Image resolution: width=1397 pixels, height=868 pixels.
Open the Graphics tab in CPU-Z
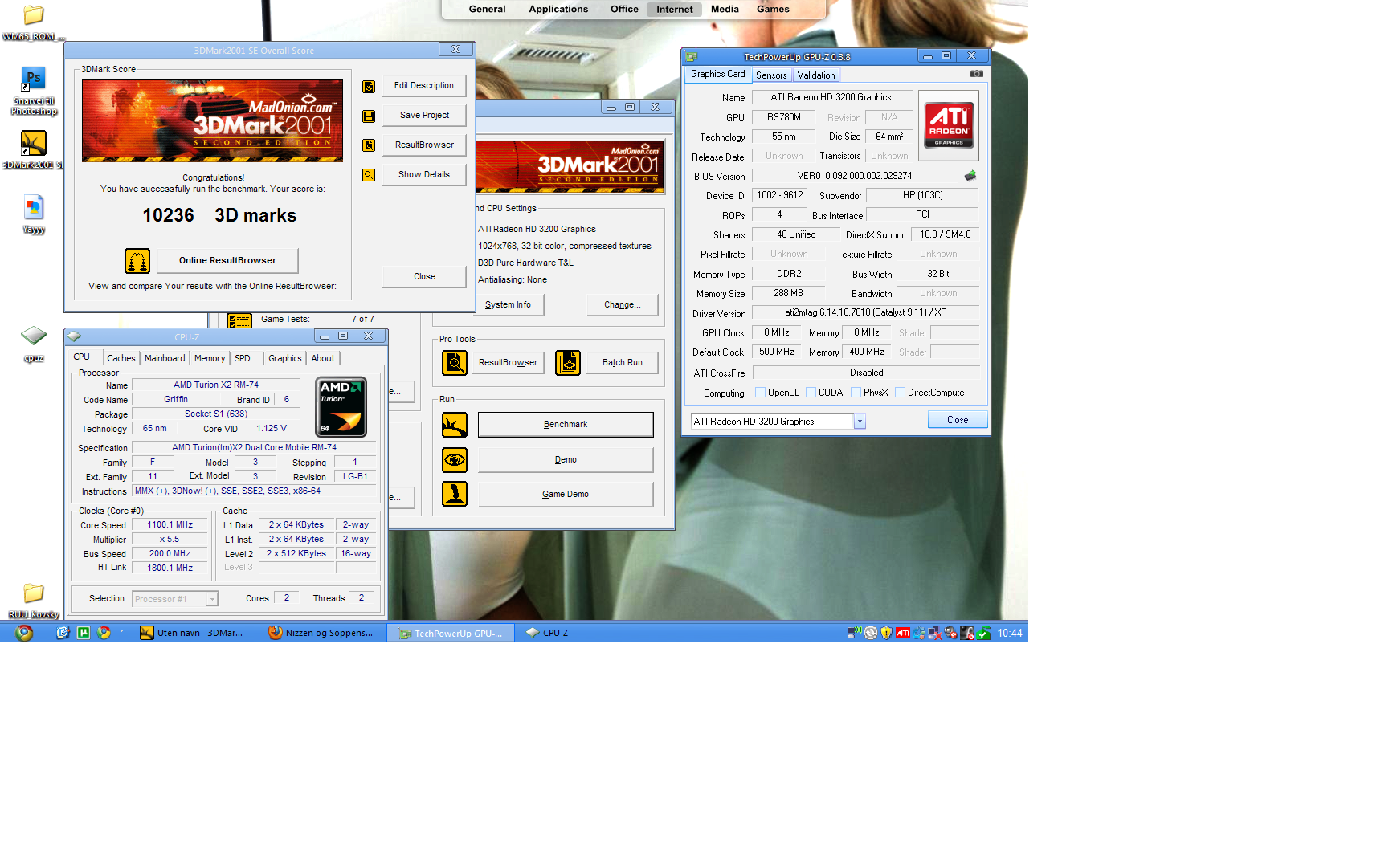pyautogui.click(x=285, y=358)
